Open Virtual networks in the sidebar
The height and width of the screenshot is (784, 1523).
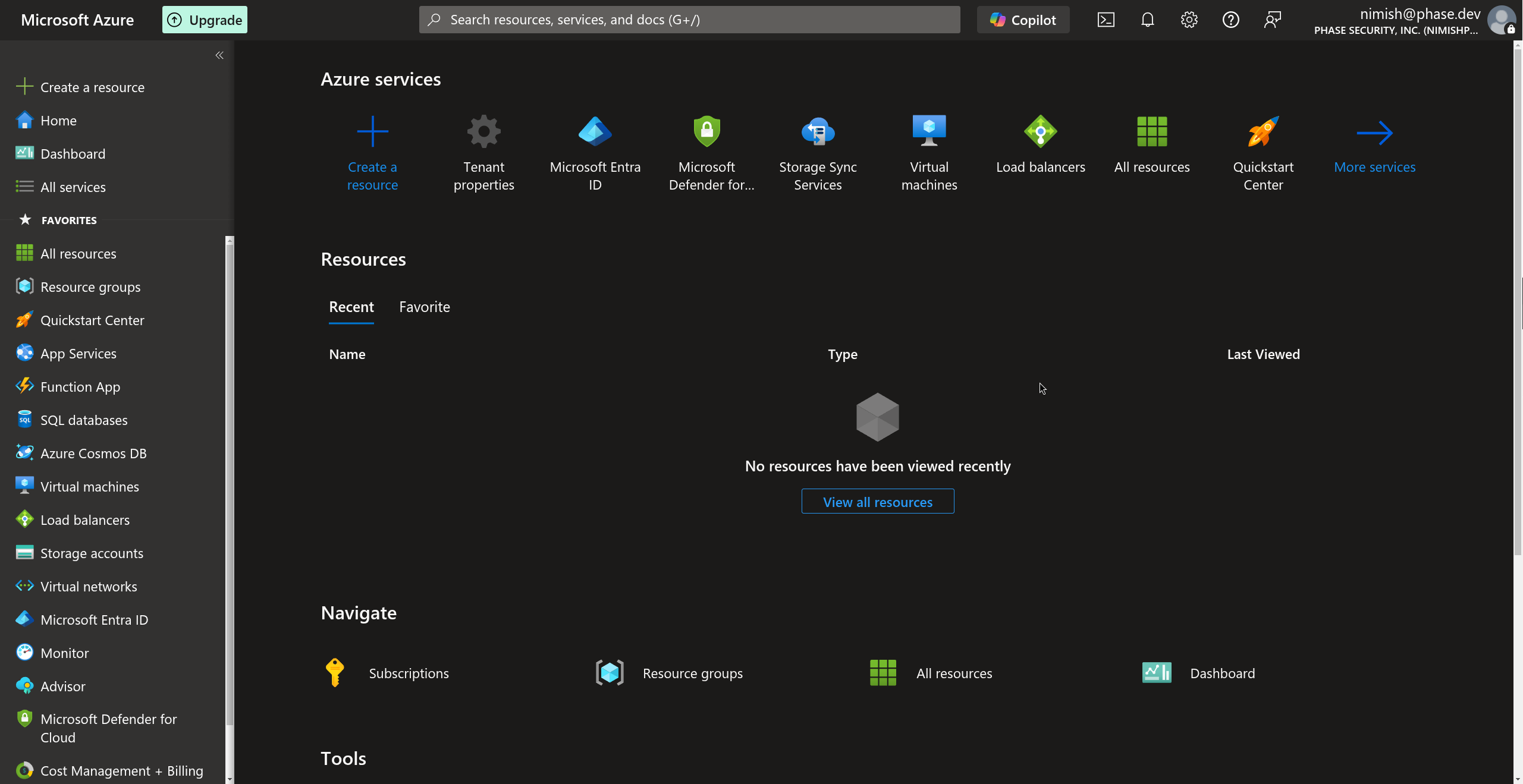[113, 587]
